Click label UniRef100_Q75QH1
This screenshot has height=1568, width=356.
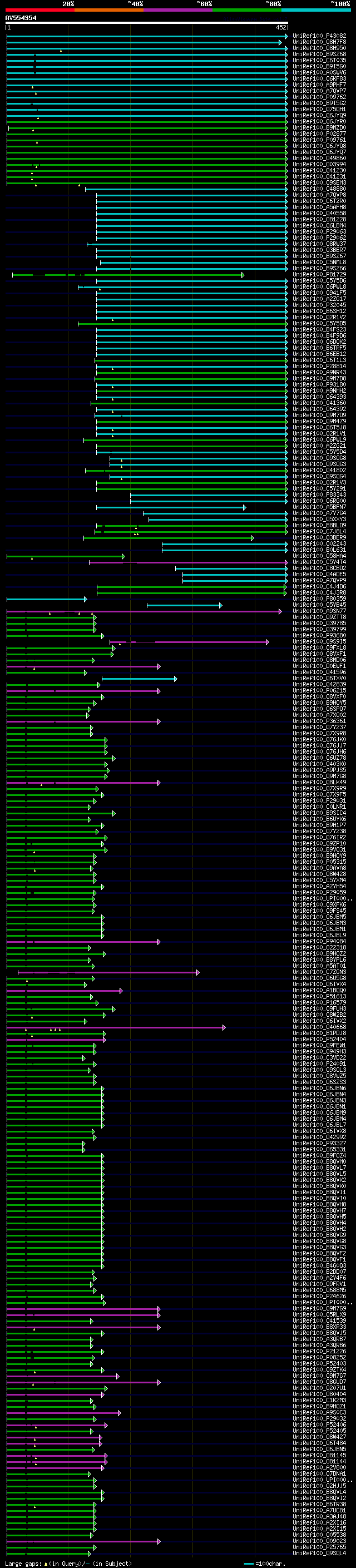tap(319, 110)
